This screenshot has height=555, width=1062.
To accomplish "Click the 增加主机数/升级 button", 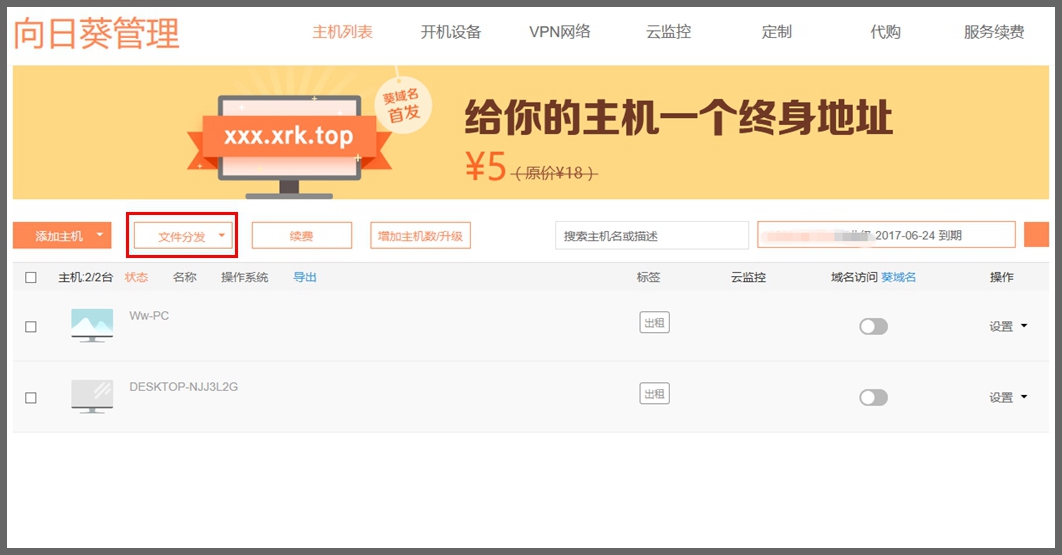I will [x=420, y=236].
